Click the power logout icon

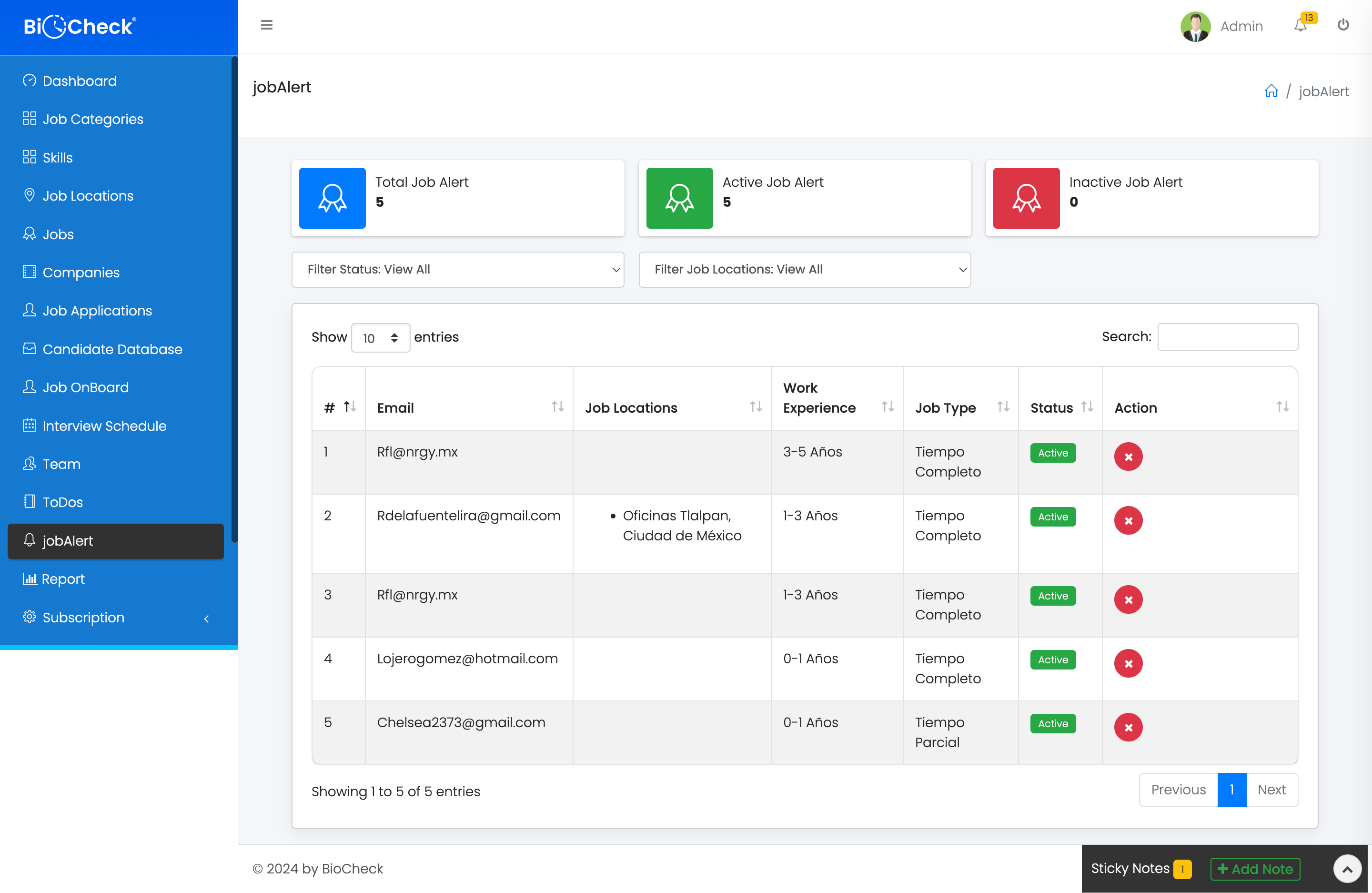(1343, 25)
